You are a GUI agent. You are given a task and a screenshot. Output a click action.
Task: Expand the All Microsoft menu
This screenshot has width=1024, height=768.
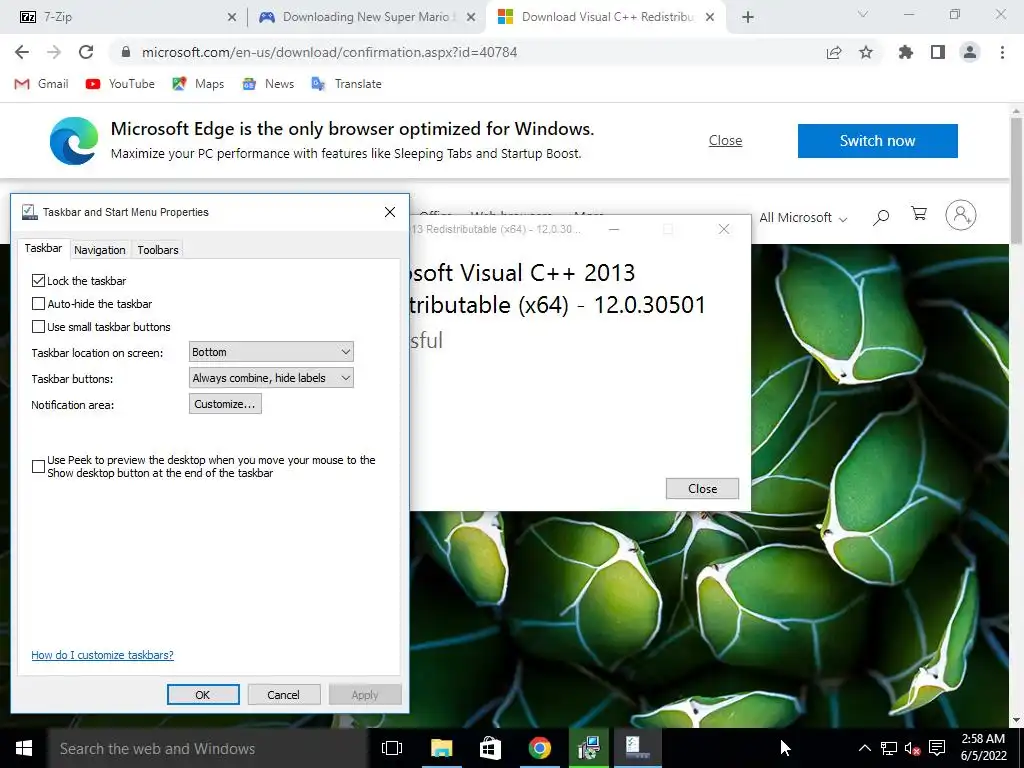pyautogui.click(x=803, y=217)
